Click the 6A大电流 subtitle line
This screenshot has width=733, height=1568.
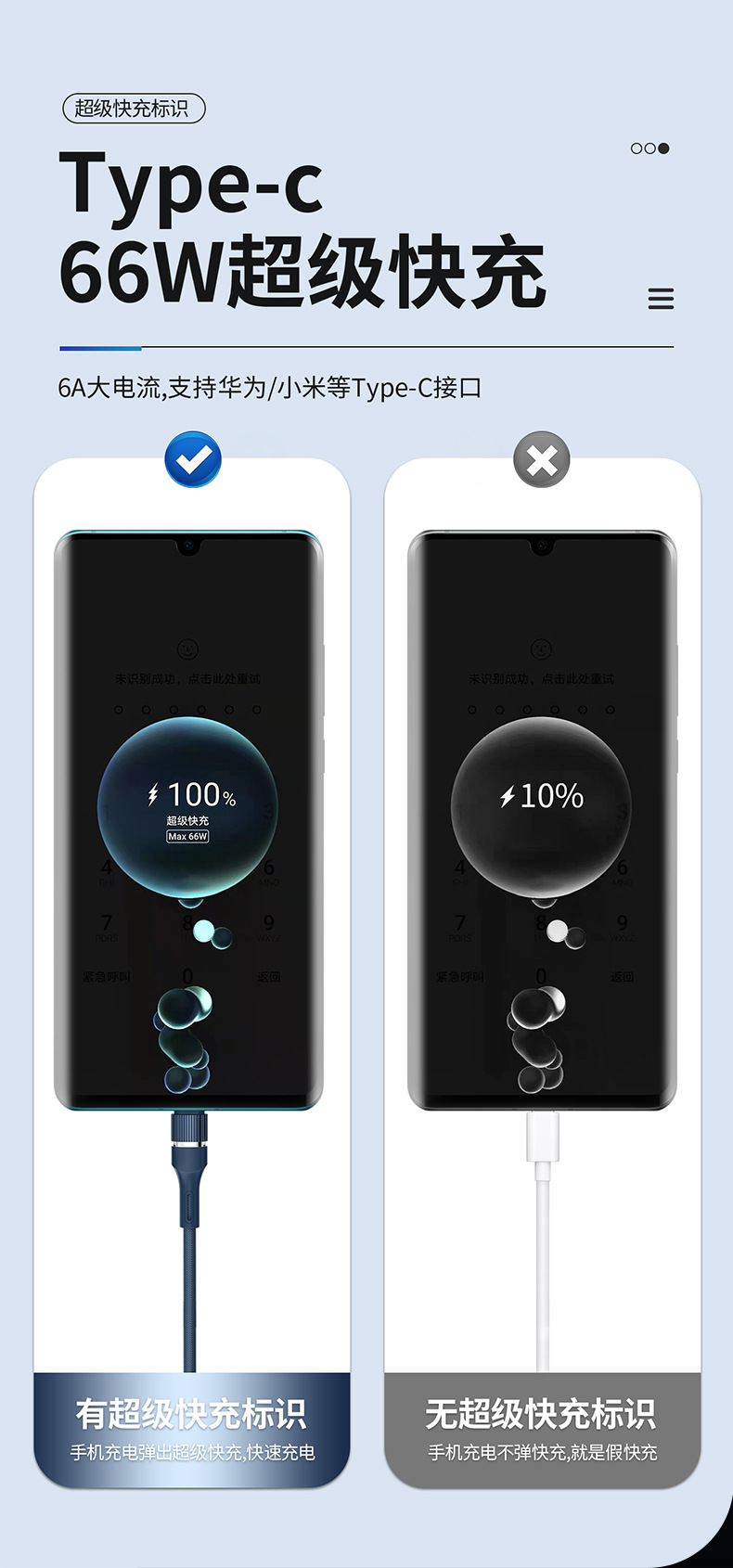tap(270, 388)
